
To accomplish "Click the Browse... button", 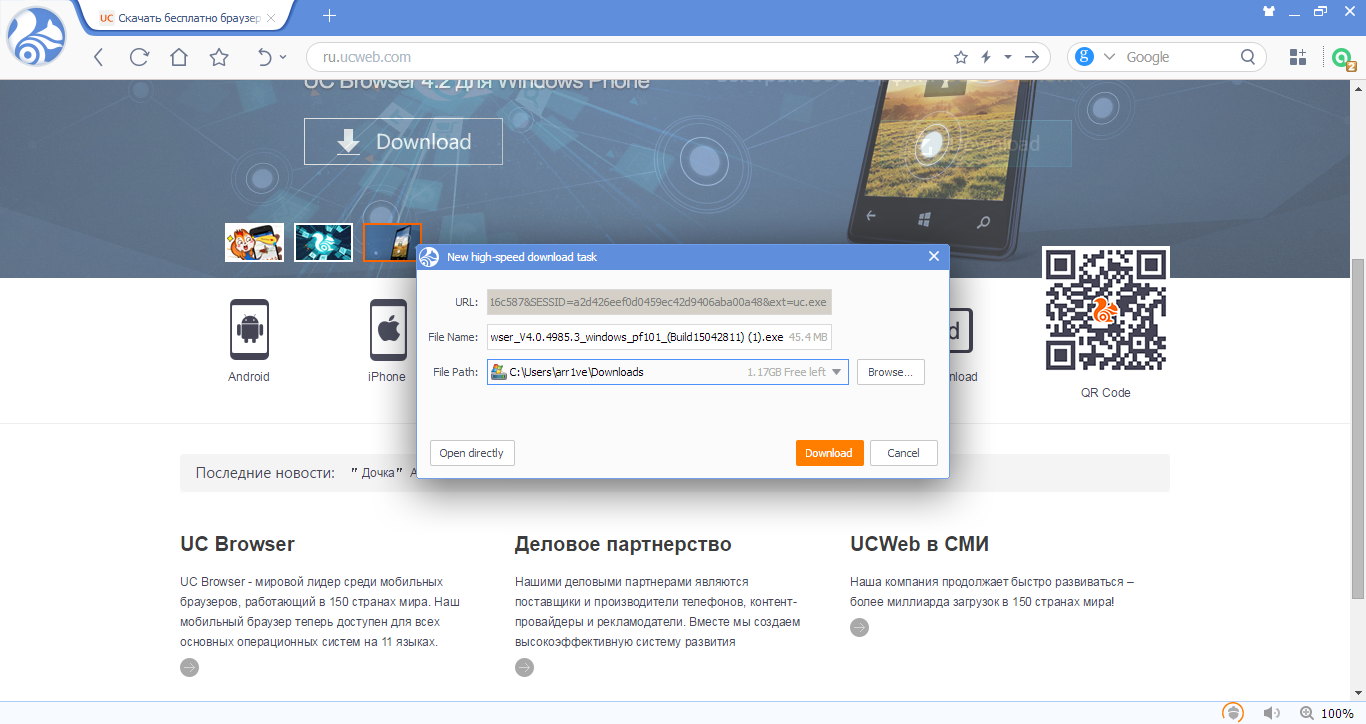I will 890,372.
